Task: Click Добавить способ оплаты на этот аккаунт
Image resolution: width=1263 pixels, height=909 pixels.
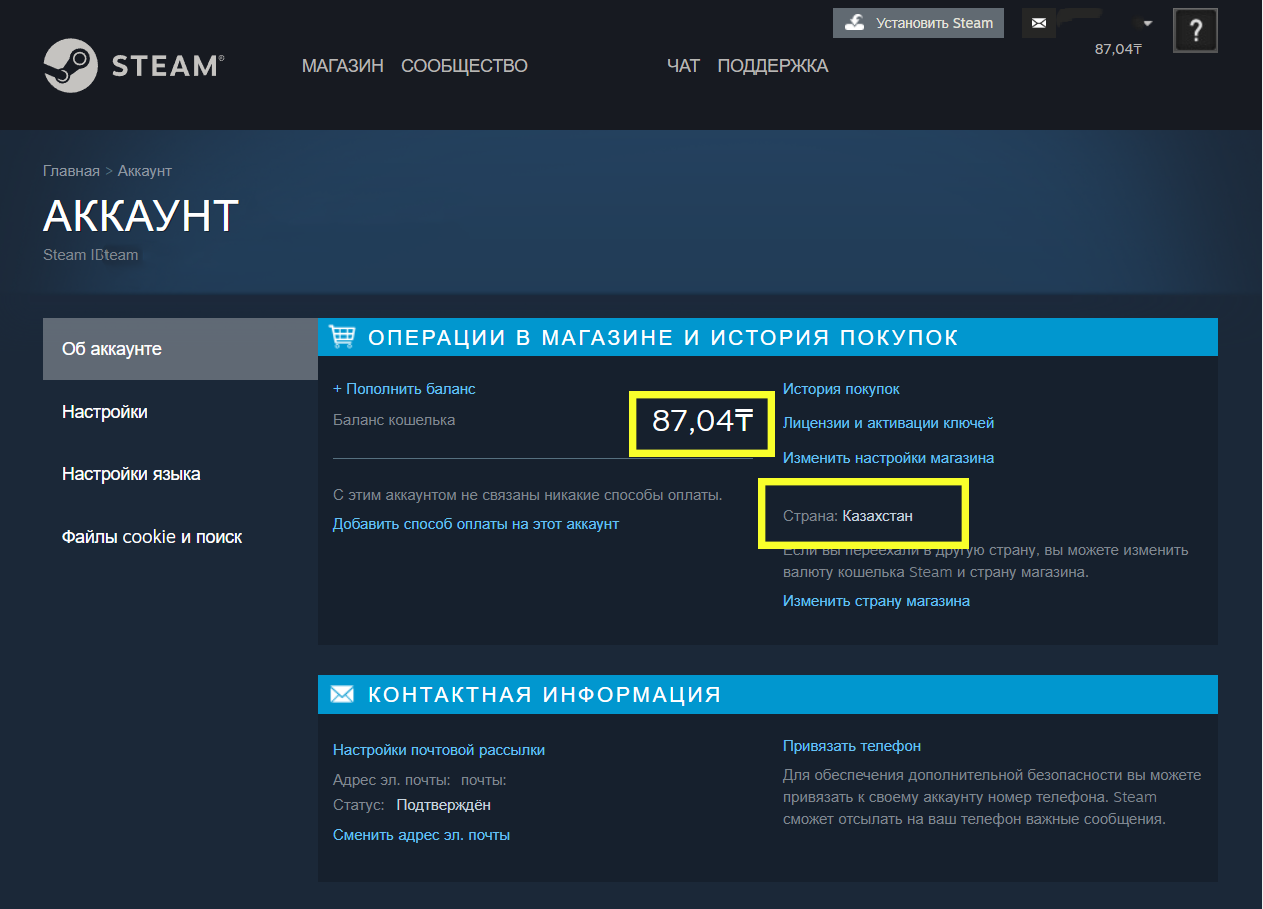Action: (476, 524)
